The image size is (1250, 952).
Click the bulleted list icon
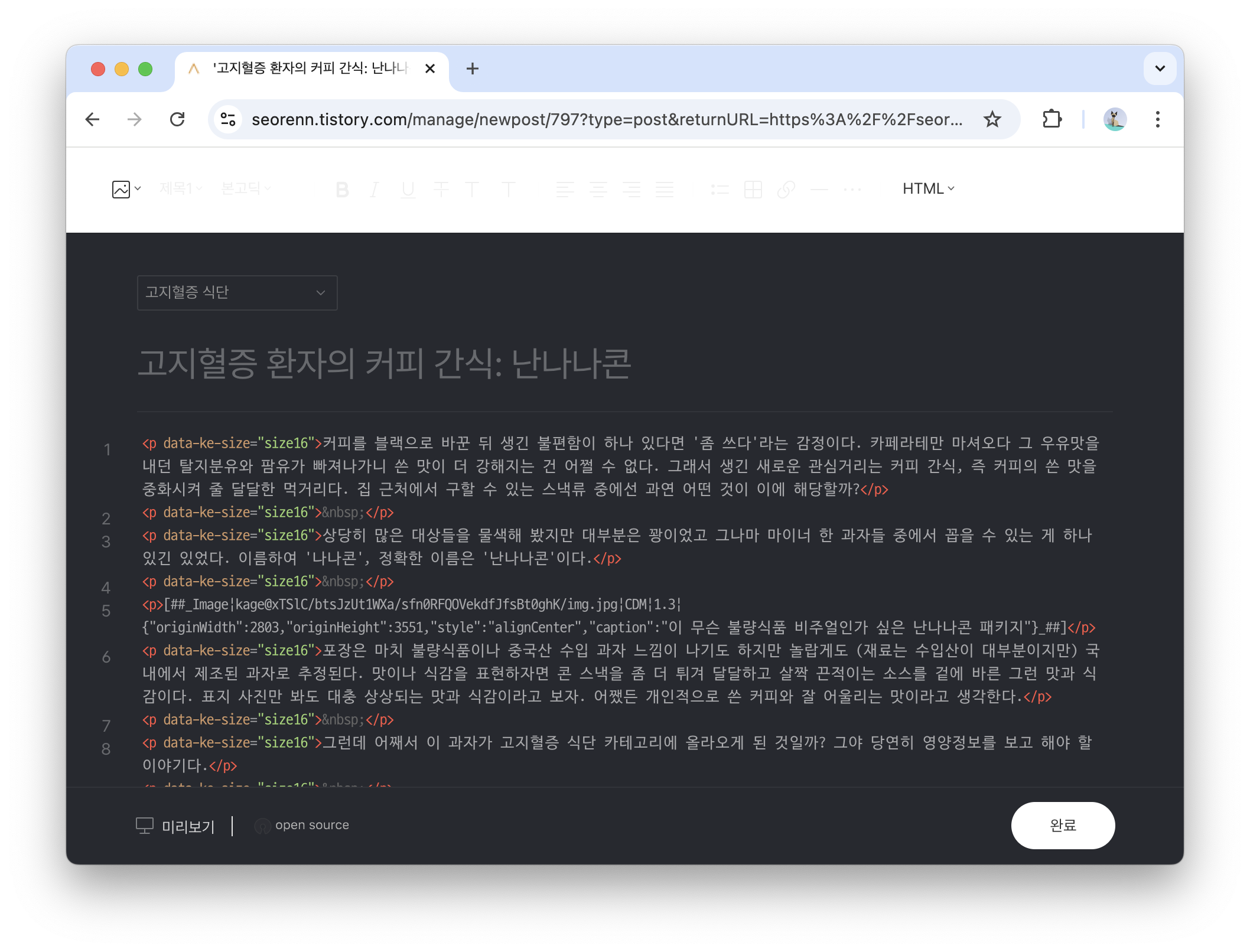tap(720, 190)
